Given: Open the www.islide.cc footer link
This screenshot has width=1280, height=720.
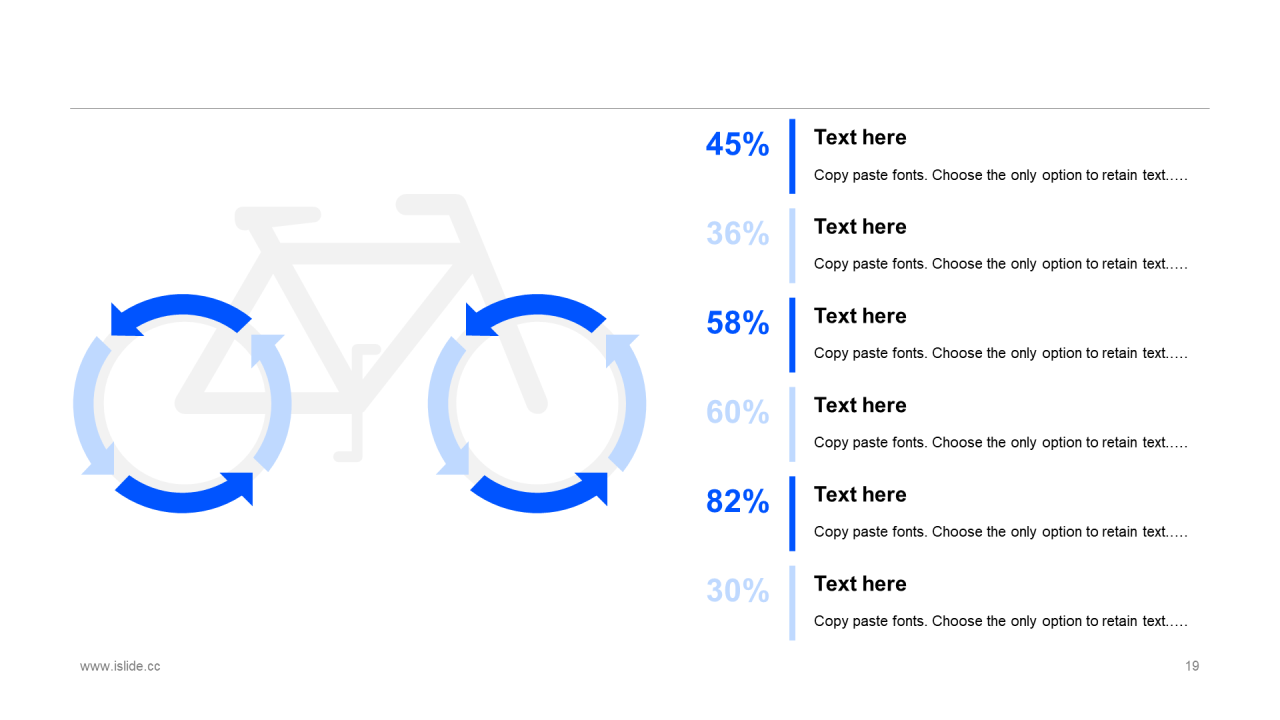Looking at the screenshot, I should (120, 666).
